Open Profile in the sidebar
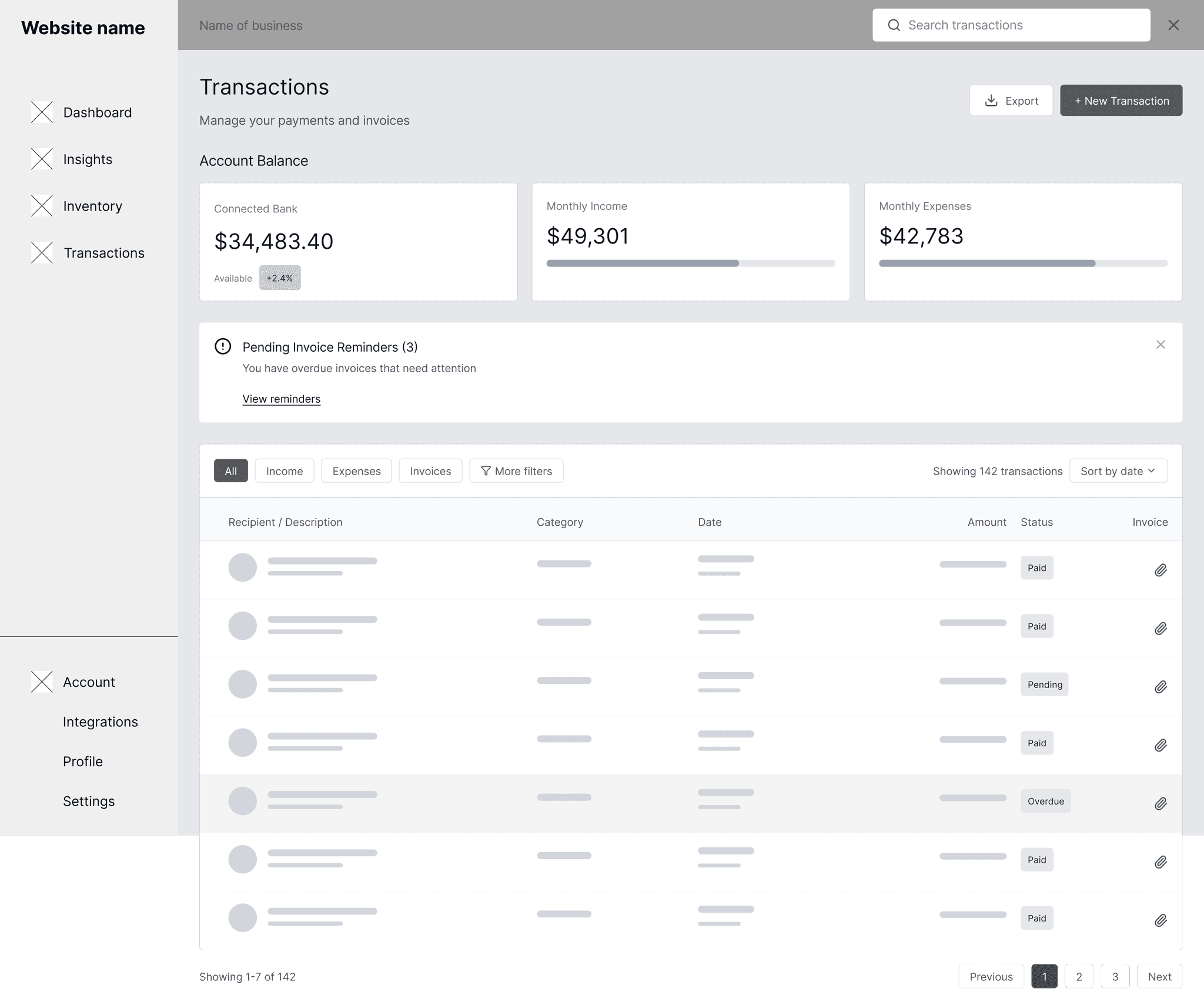This screenshot has height=1005, width=1204. 83,762
